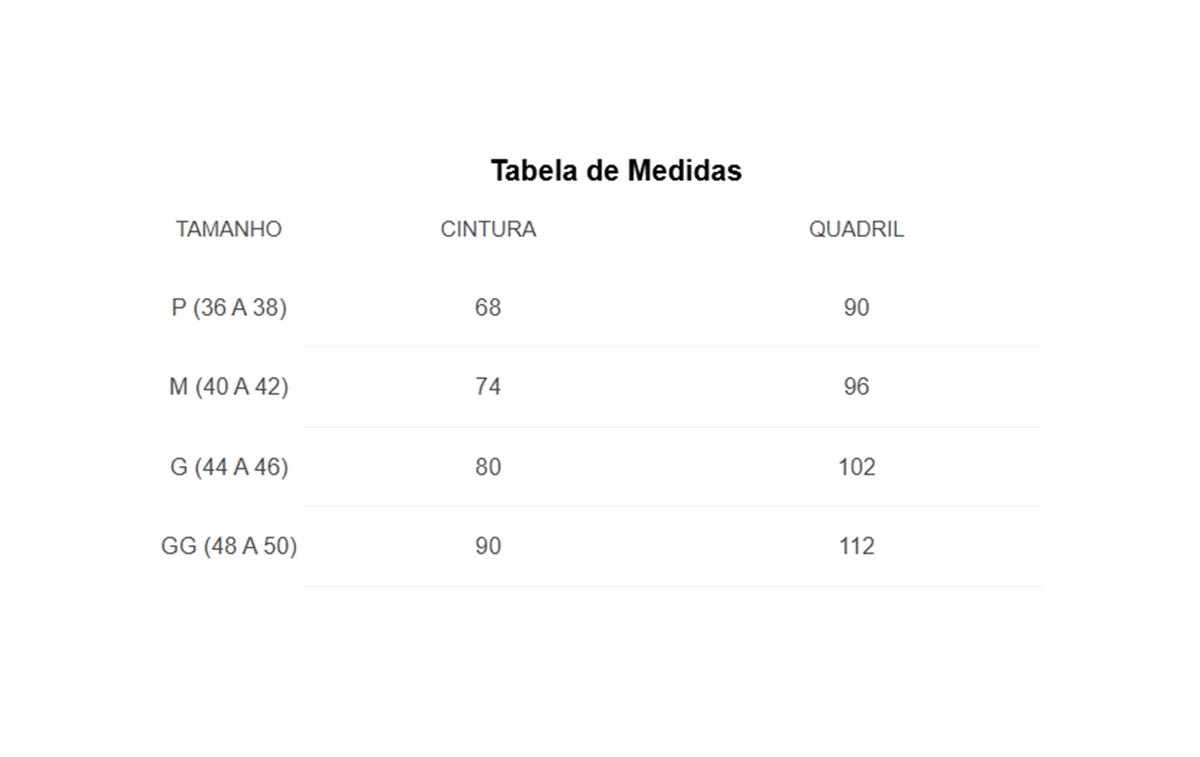Viewport: 1200px width, 757px height.
Task: Select hip value 102 for size G
Action: tap(857, 467)
